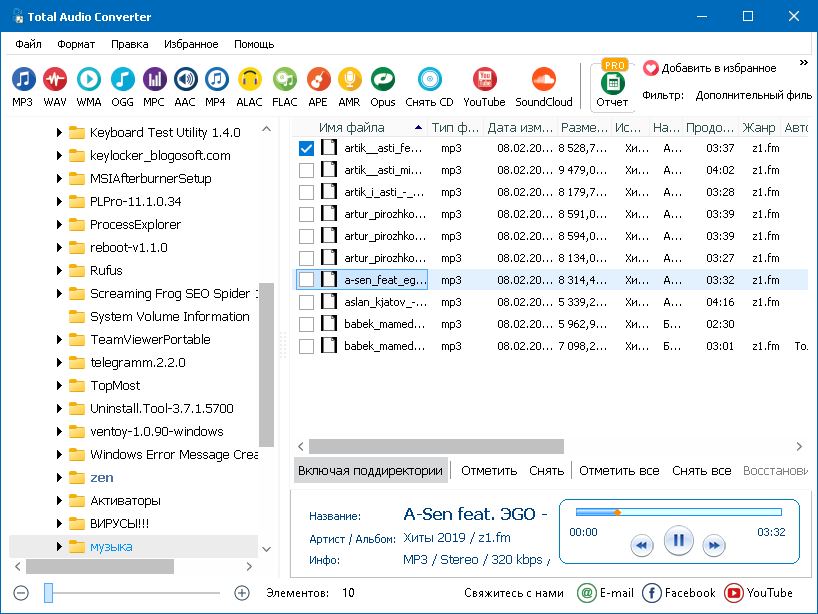Expand the Keyboard Test Utility 1.4.0 folder

pyautogui.click(x=59, y=133)
